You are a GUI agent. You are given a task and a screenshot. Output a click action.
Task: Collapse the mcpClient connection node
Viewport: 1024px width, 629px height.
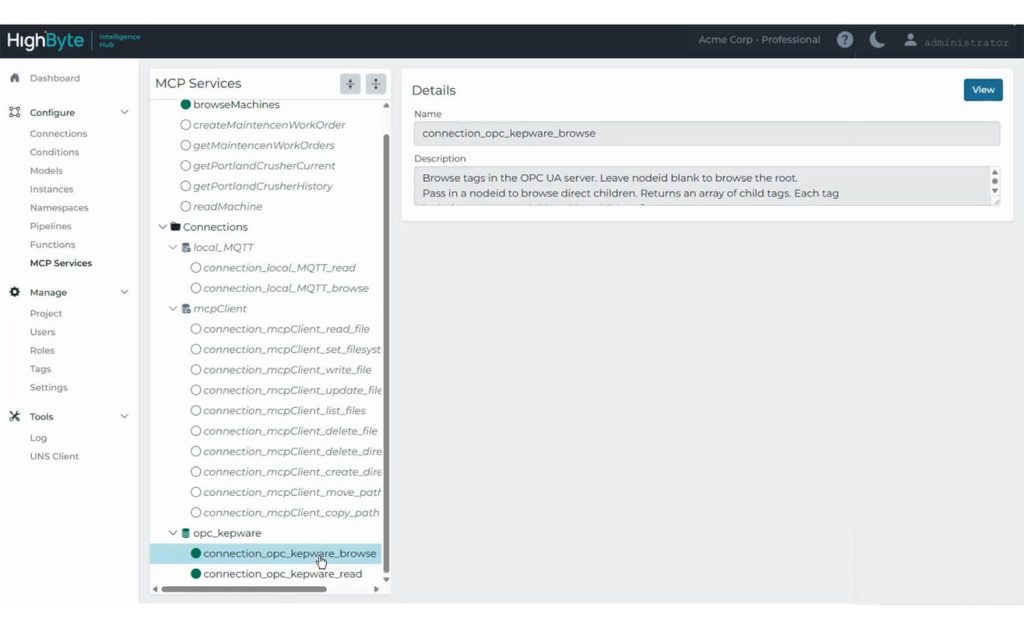click(172, 308)
